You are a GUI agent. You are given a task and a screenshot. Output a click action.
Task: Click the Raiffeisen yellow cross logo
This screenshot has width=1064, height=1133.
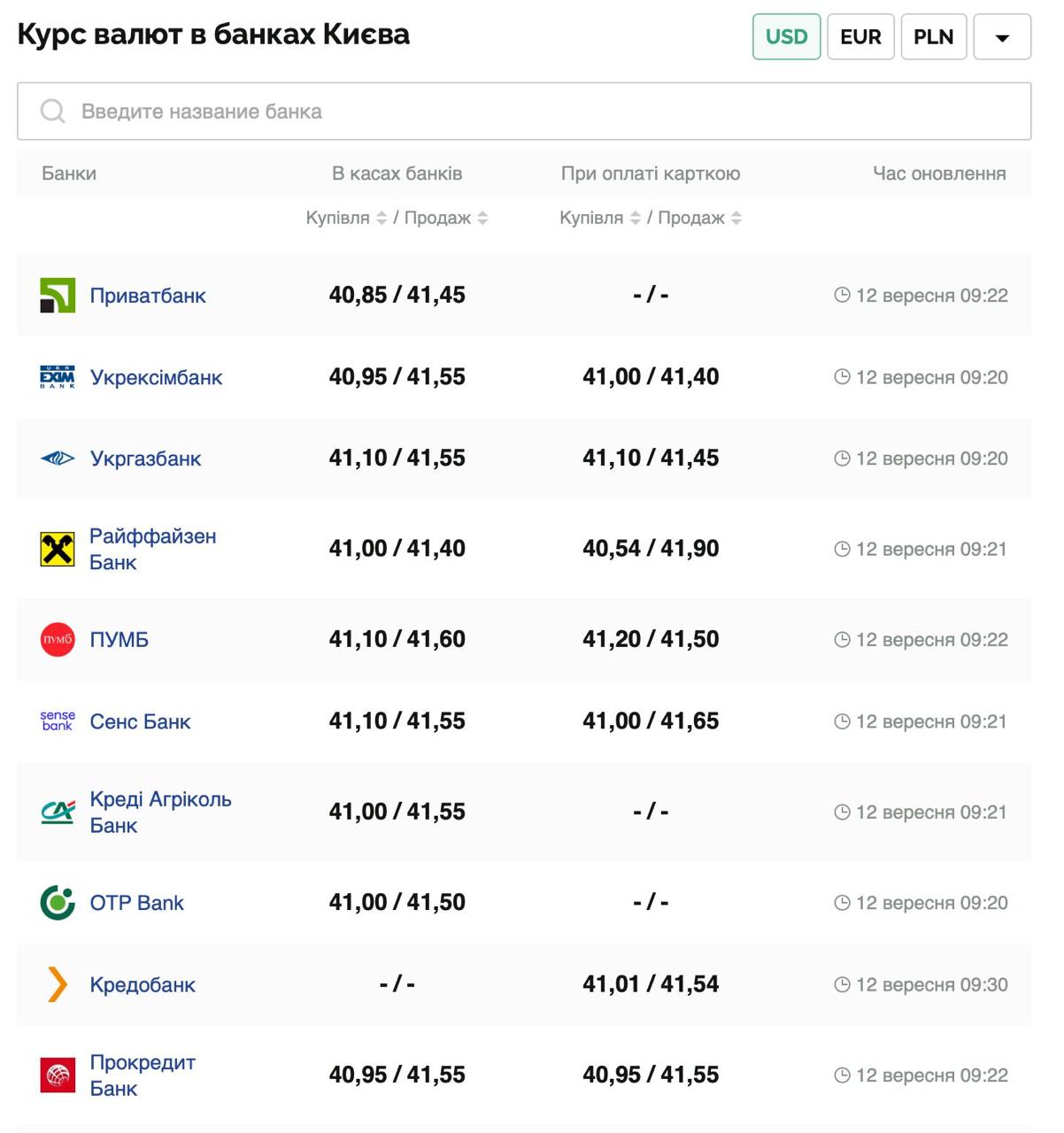point(58,550)
